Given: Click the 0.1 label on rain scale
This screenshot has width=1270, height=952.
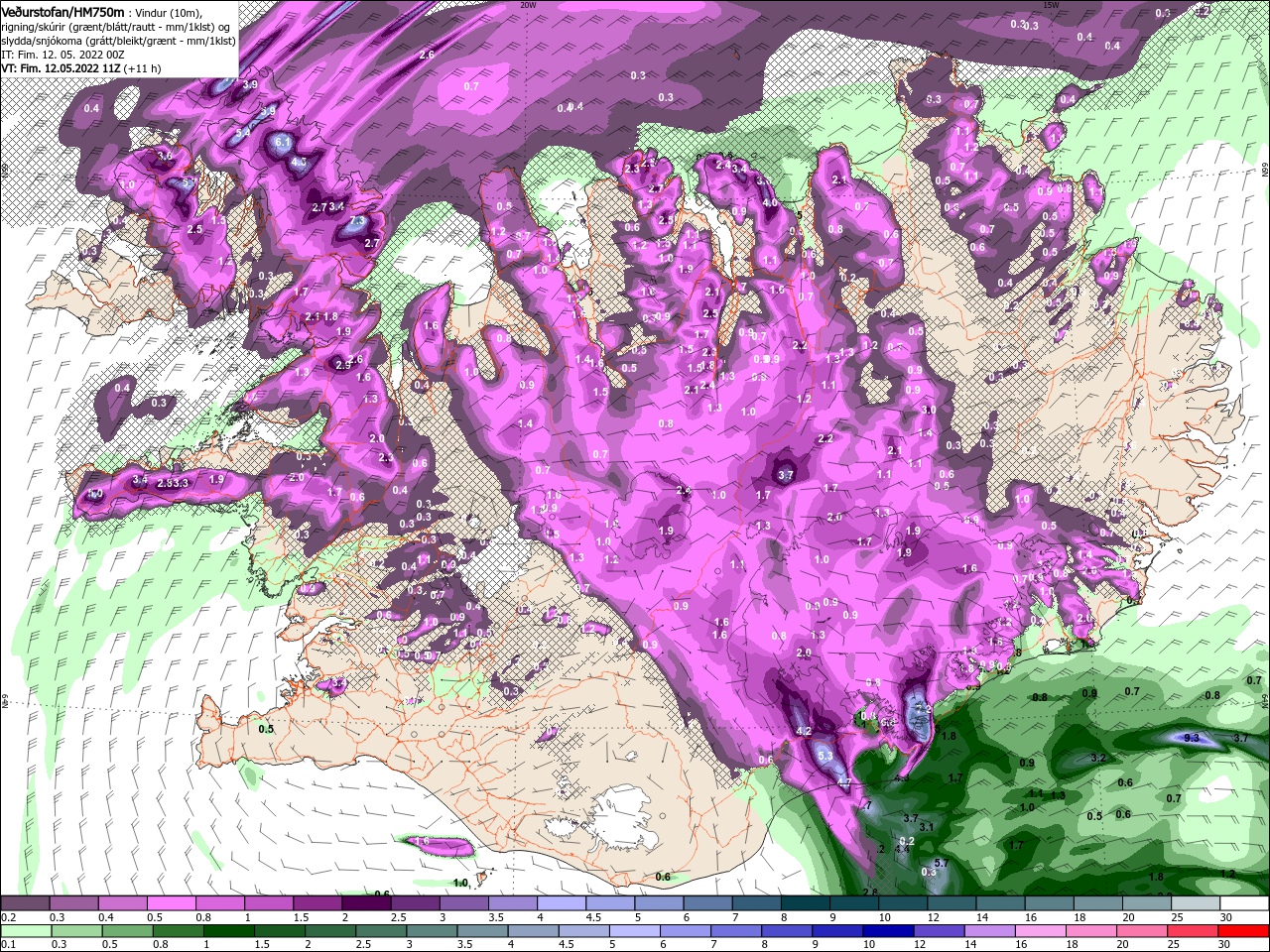Looking at the screenshot, I should tap(8, 944).
